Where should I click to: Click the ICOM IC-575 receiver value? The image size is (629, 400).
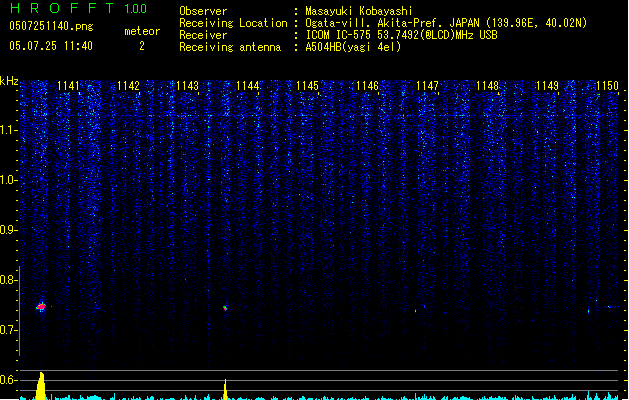401,35
